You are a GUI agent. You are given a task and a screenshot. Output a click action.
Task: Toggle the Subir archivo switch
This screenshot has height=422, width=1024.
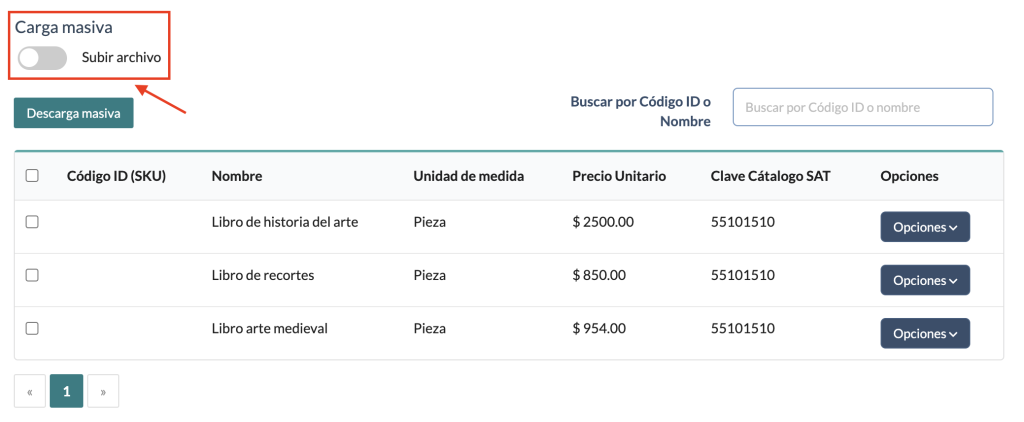click(x=42, y=58)
